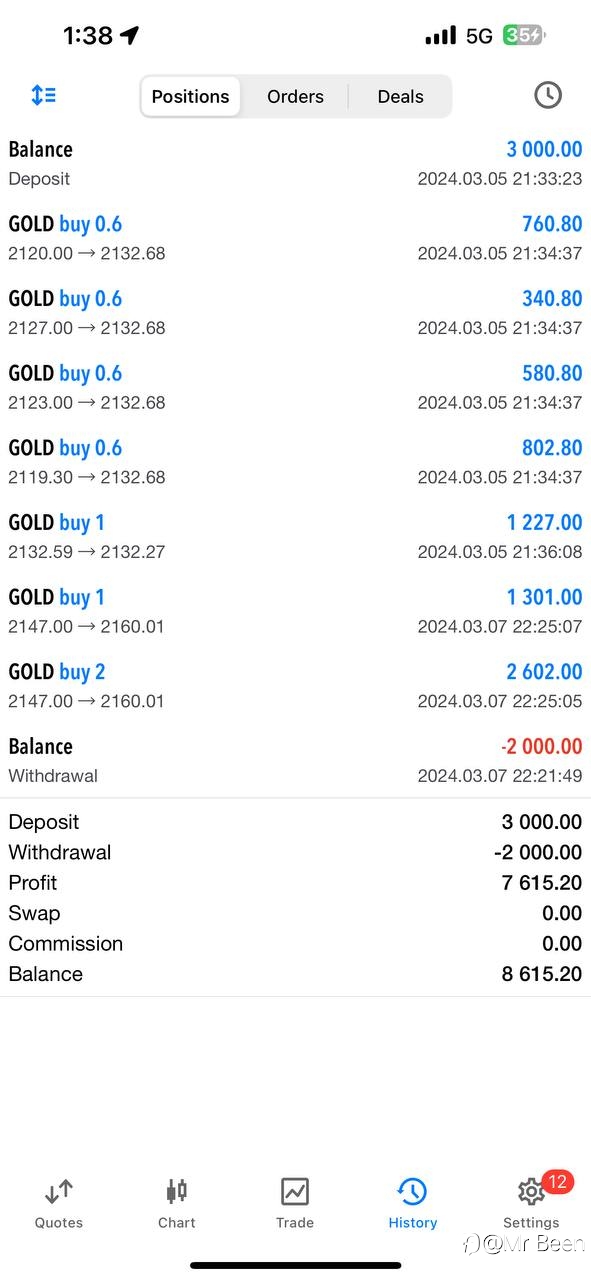The height and width of the screenshot is (1280, 591).
Task: Open the Chart candlestick icon
Action: [x=177, y=1191]
